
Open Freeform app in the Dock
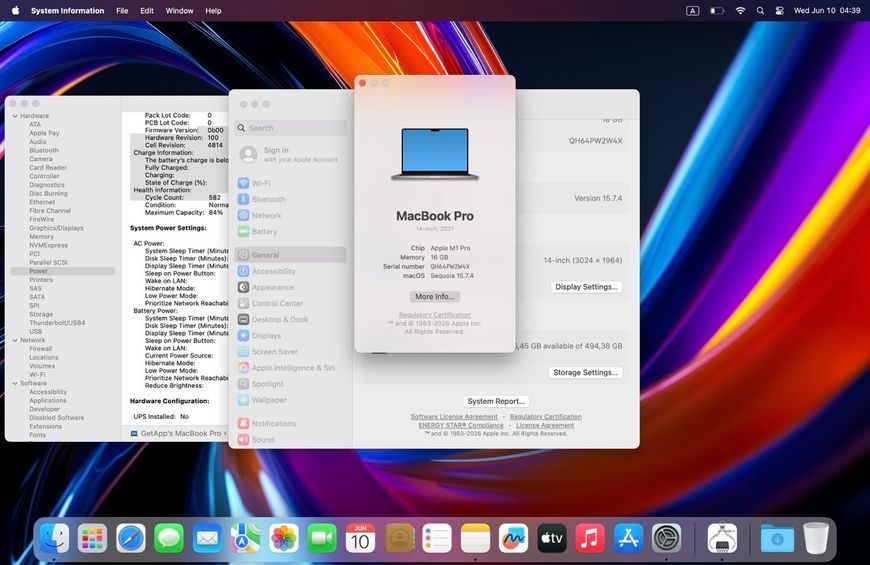pyautogui.click(x=514, y=538)
